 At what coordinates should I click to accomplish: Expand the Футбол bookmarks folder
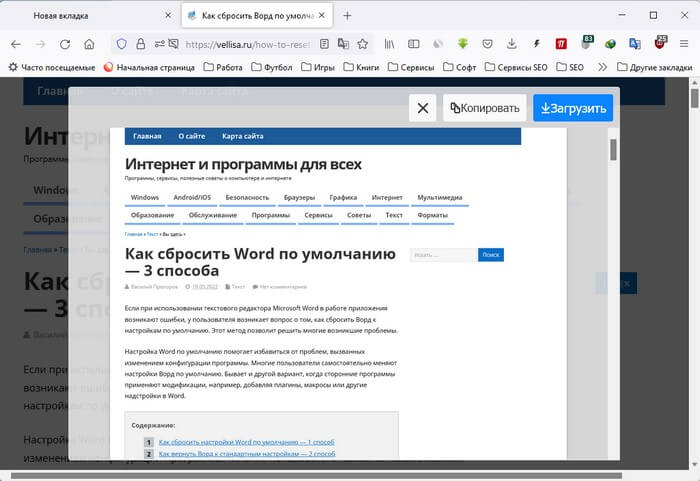(x=271, y=67)
